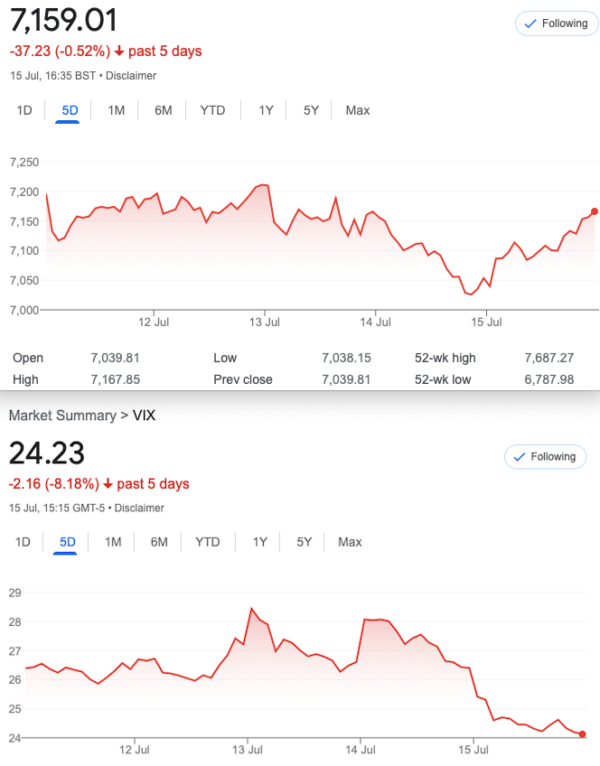This screenshot has height=766, width=600.
Task: Switch VIX chart to 1M view
Action: coord(113,542)
